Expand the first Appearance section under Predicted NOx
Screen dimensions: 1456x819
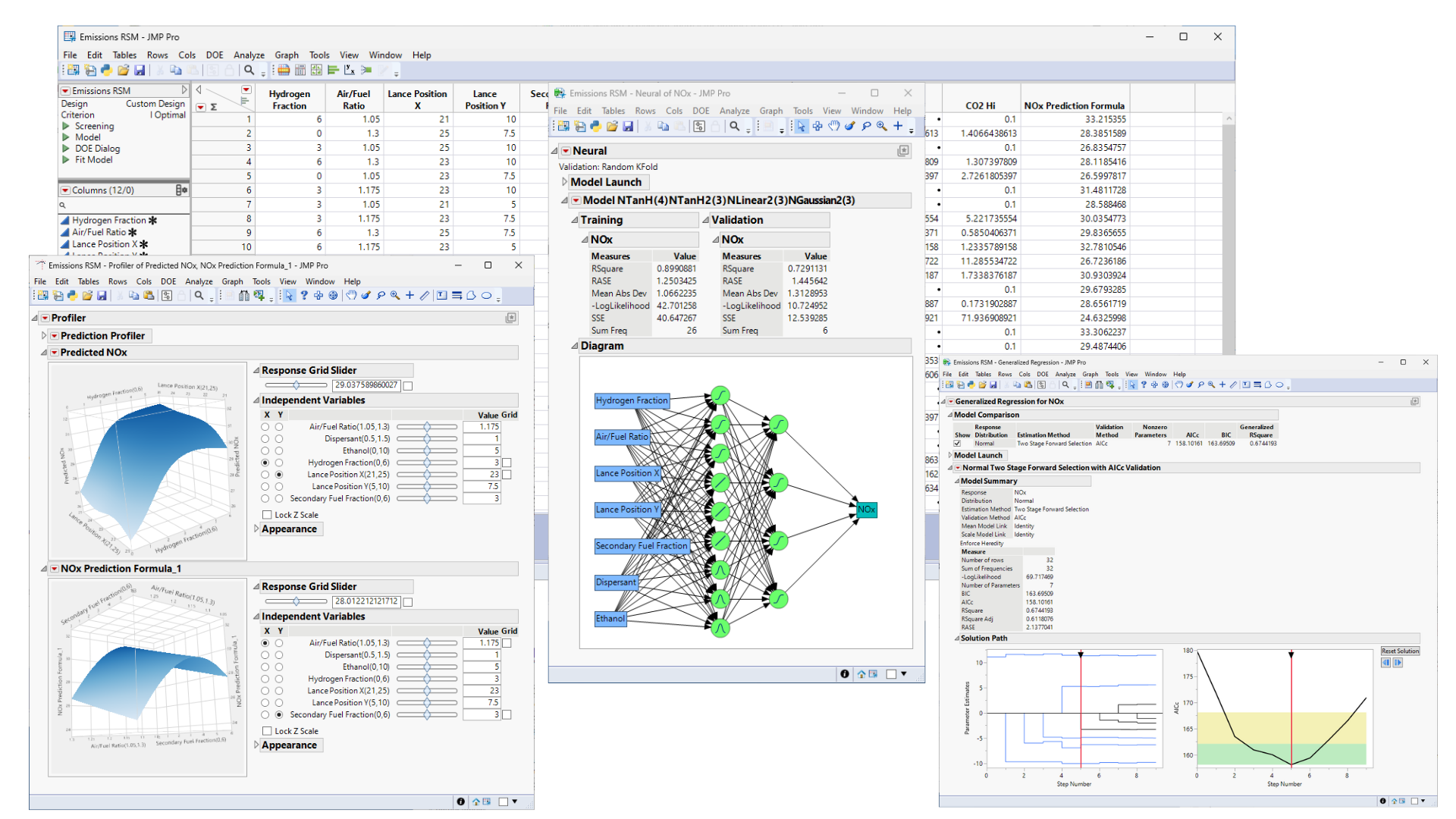(256, 529)
